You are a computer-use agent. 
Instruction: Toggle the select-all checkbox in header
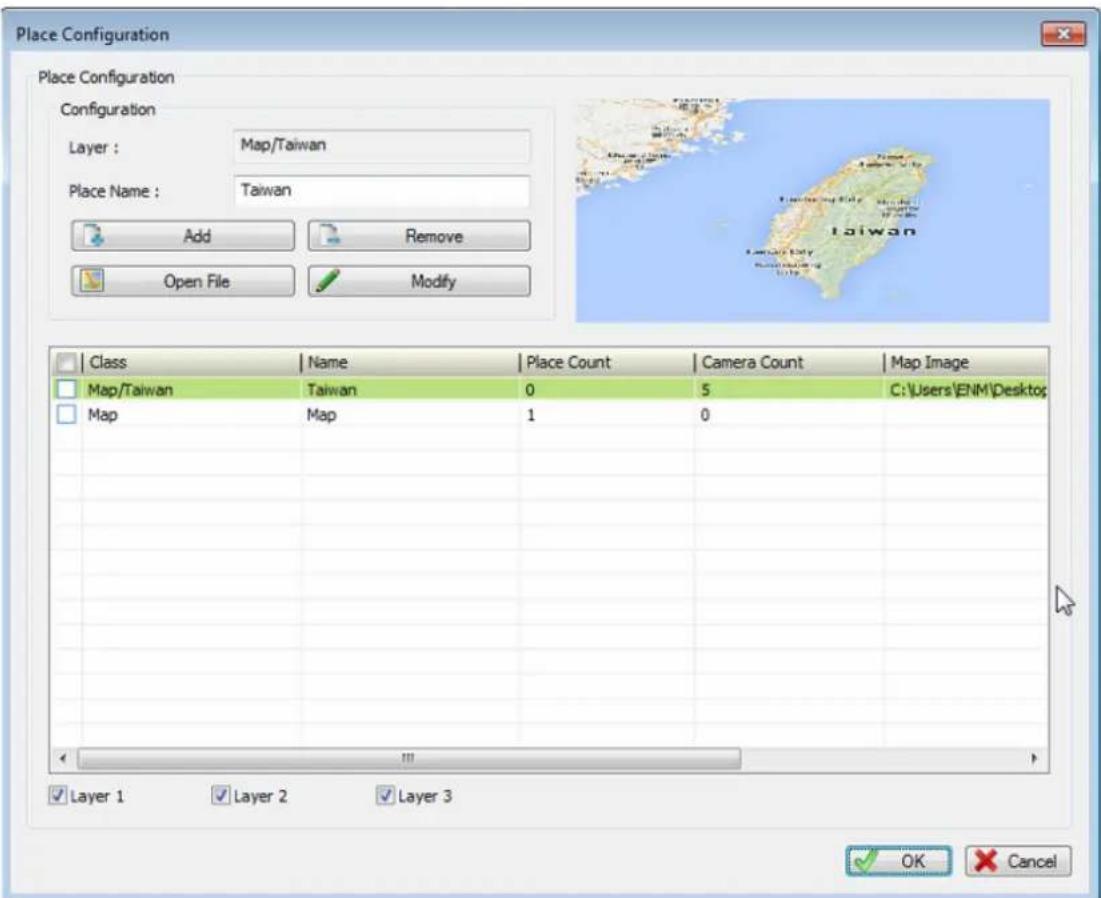click(67, 362)
